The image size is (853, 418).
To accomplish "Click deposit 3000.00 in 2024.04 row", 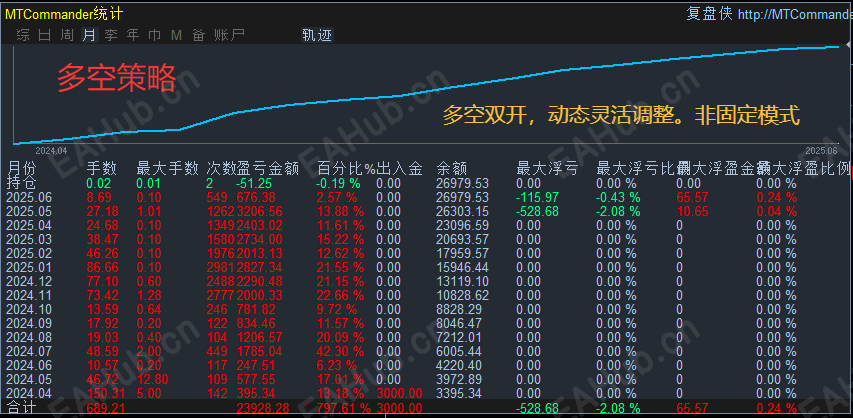I will coord(399,393).
